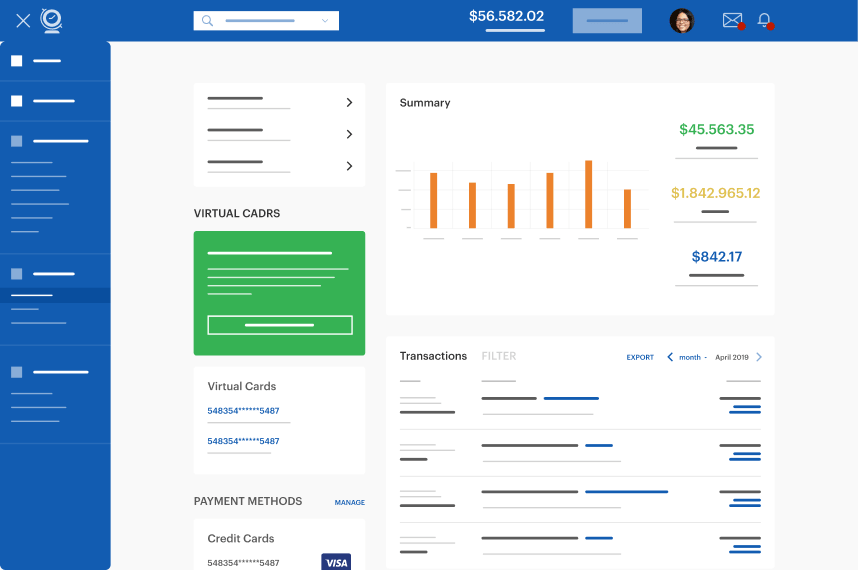
Task: Toggle the second sidebar square checkbox
Action: (x=16, y=101)
